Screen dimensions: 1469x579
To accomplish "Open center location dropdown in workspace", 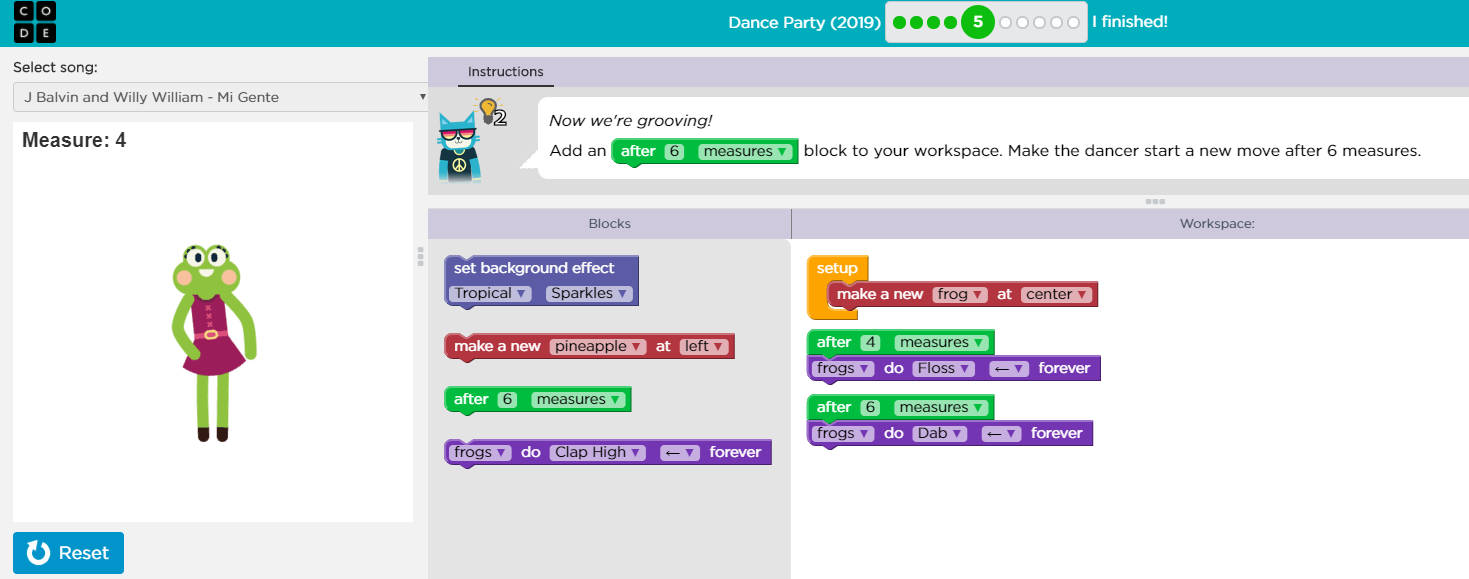I will point(1057,294).
